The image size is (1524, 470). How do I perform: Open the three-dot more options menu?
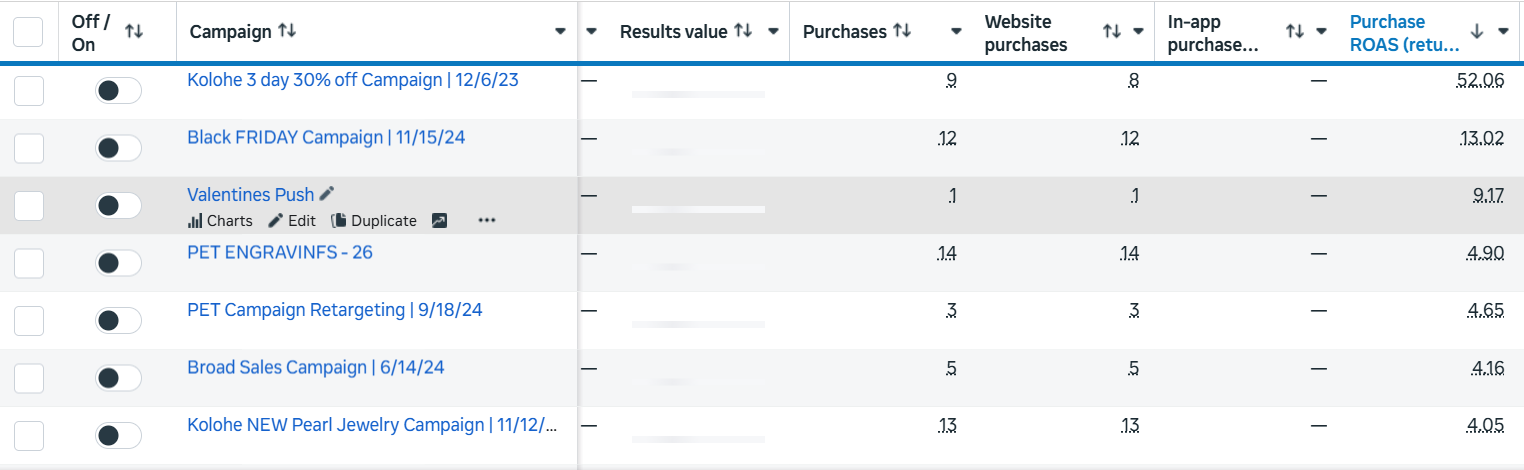pos(487,221)
